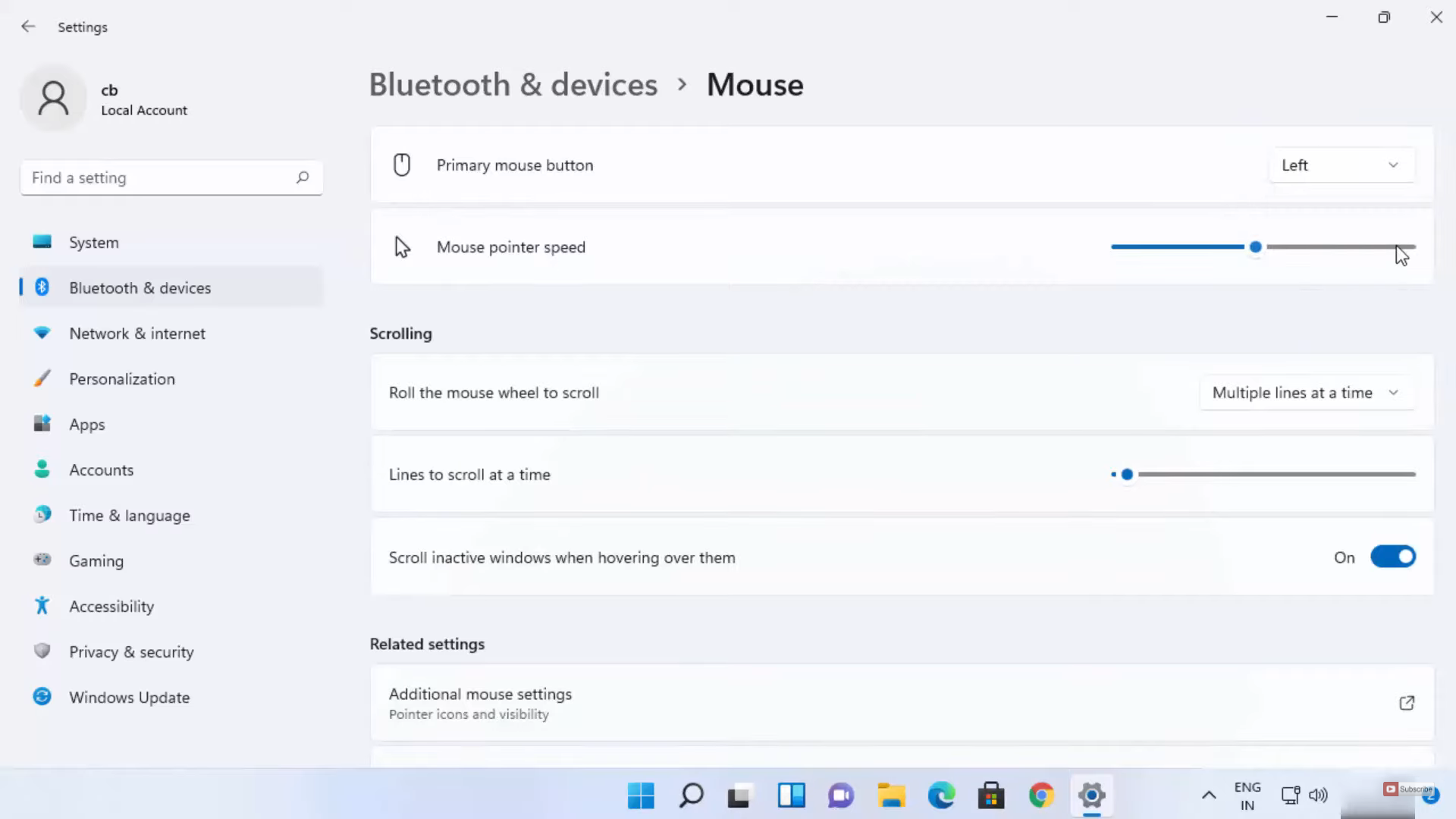Launch Google Chrome from the taskbar
Screen dimensions: 1456x819
[x=1041, y=795]
